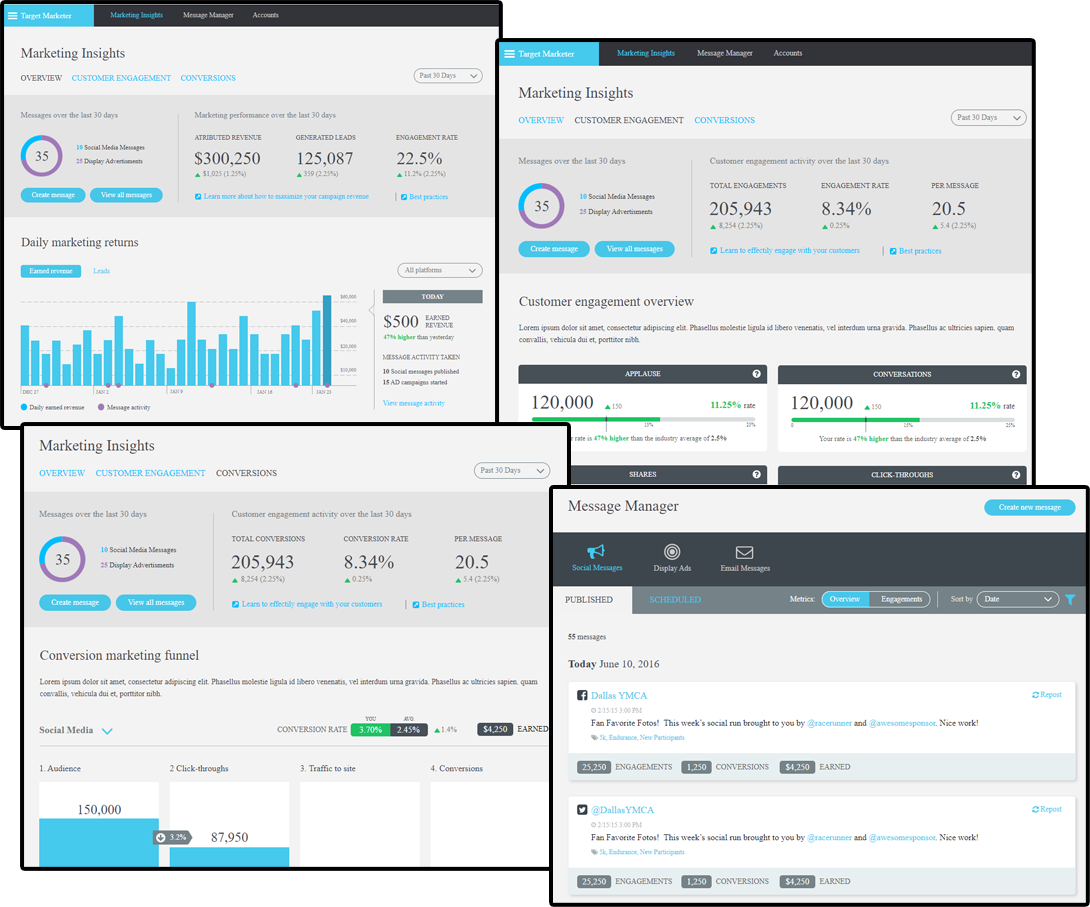
Task: Select Conversions tab in engagement window
Action: [724, 120]
